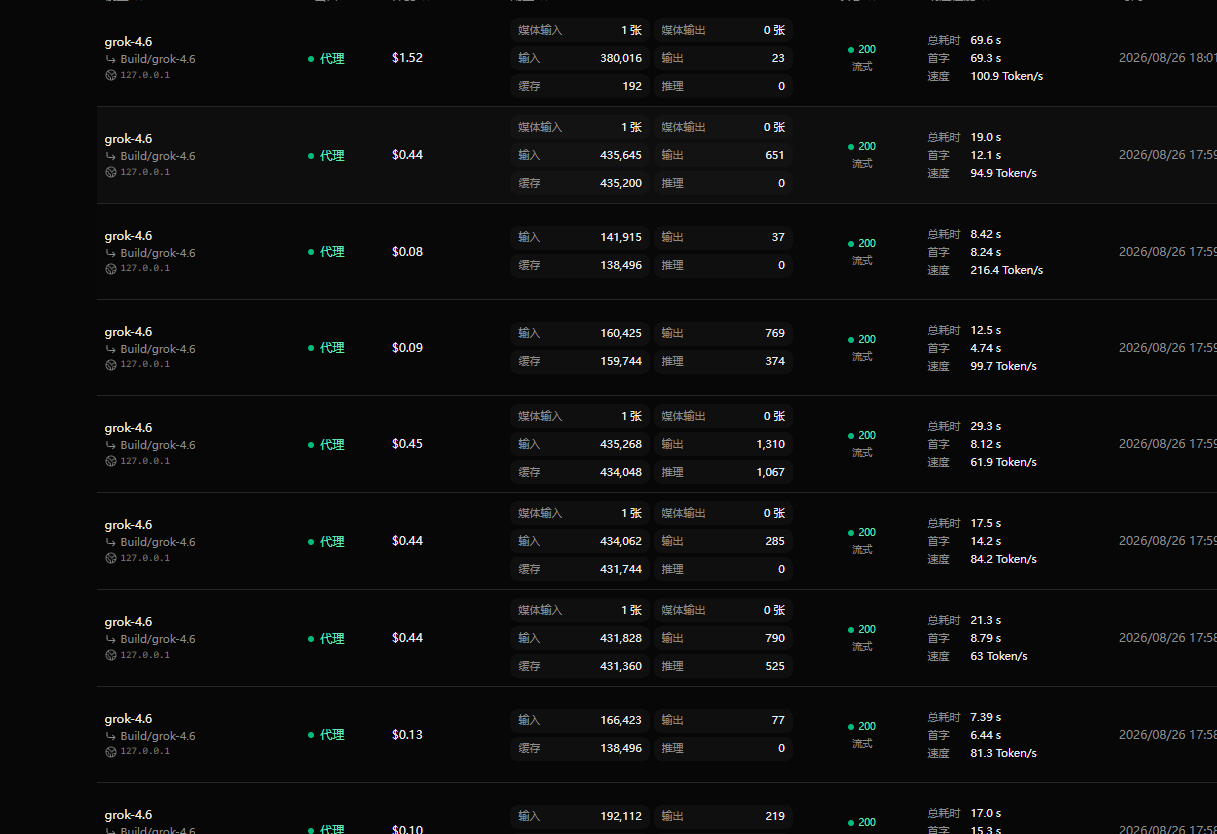The width and height of the screenshot is (1217, 834).
Task: Click the speed value 100.9 Token/s
Action: (x=1007, y=76)
